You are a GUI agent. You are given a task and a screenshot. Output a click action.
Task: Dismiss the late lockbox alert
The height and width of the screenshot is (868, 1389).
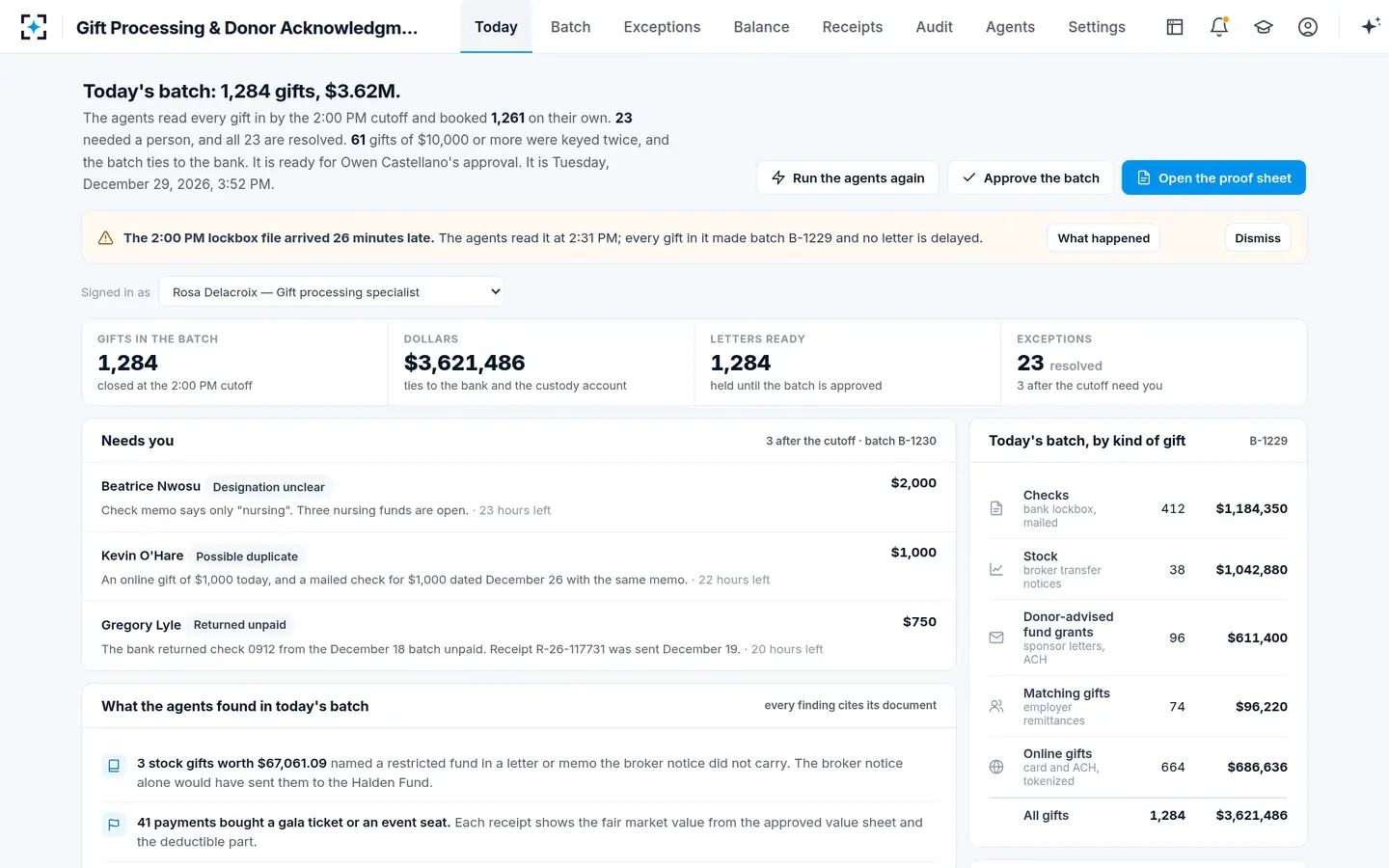(1258, 238)
